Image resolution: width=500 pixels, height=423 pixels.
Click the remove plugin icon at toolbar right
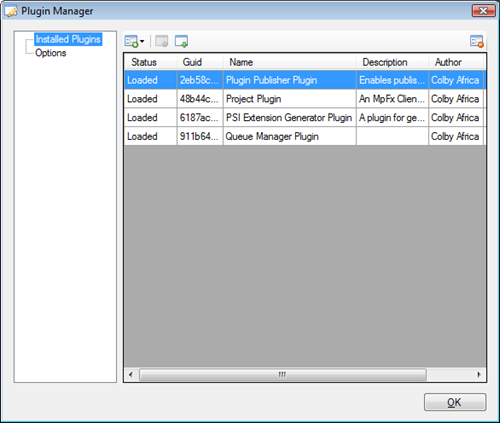click(477, 41)
